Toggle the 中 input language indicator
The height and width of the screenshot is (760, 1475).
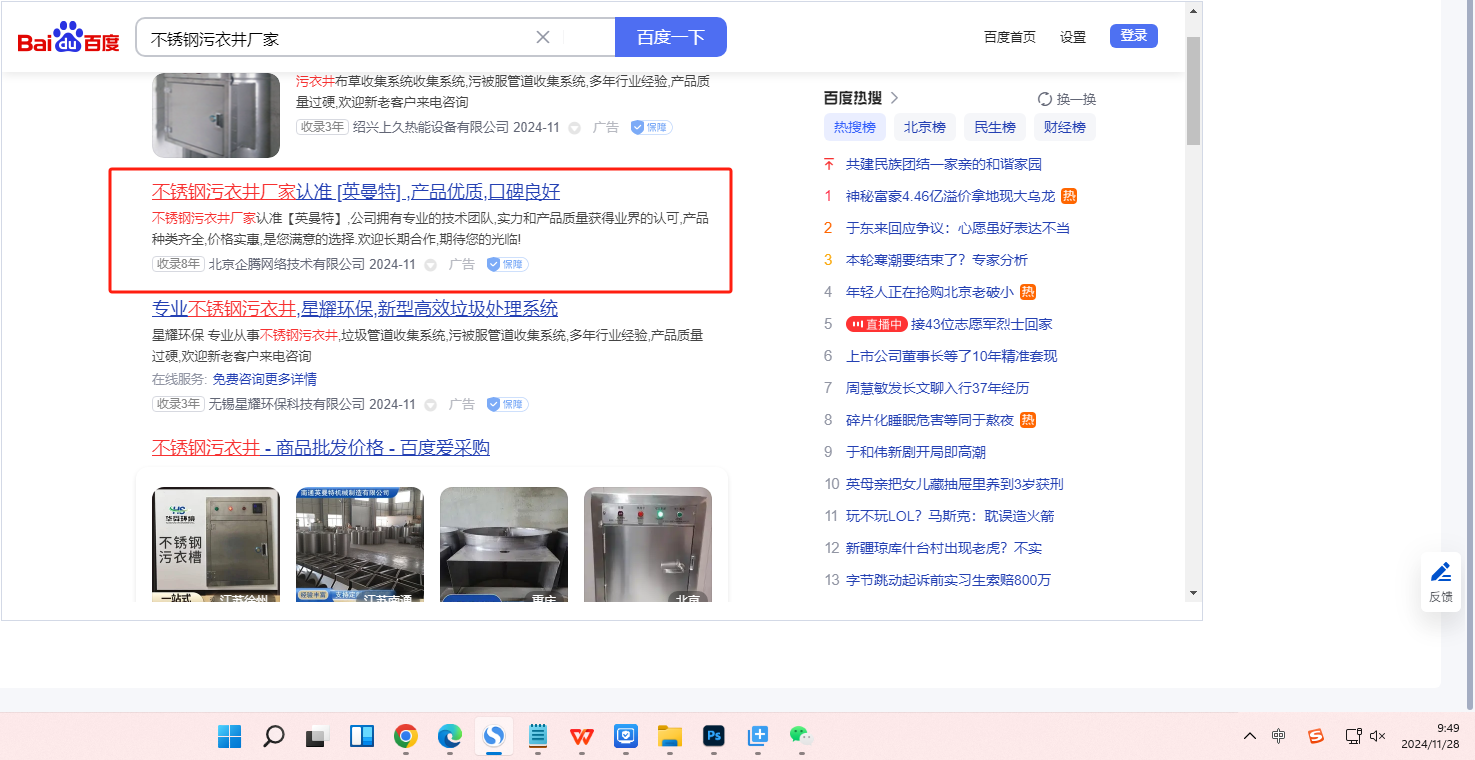[1279, 737]
